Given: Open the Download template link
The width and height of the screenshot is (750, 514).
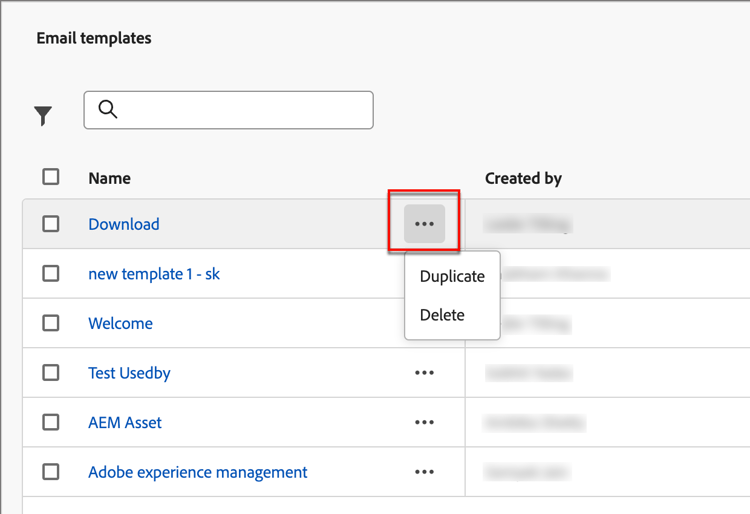Looking at the screenshot, I should coord(124,224).
